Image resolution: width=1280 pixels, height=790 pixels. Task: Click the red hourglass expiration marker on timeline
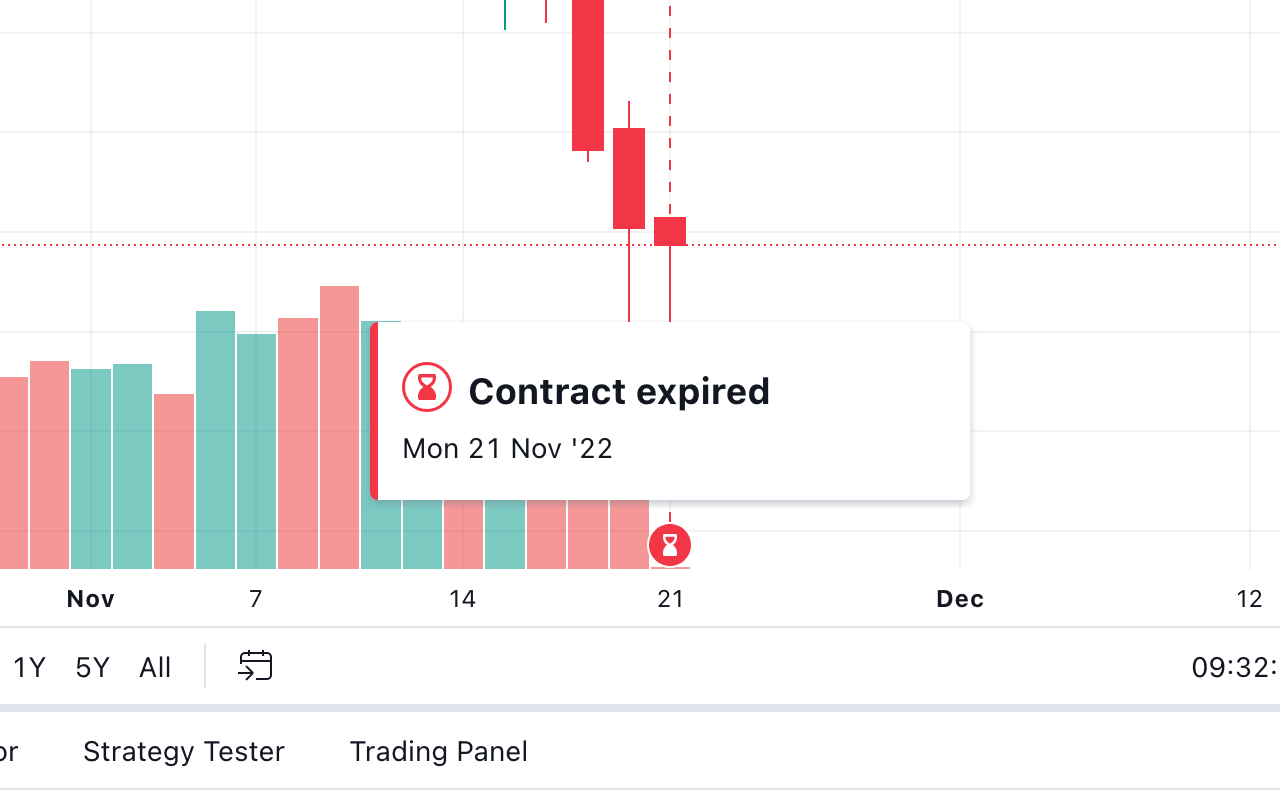[x=670, y=545]
